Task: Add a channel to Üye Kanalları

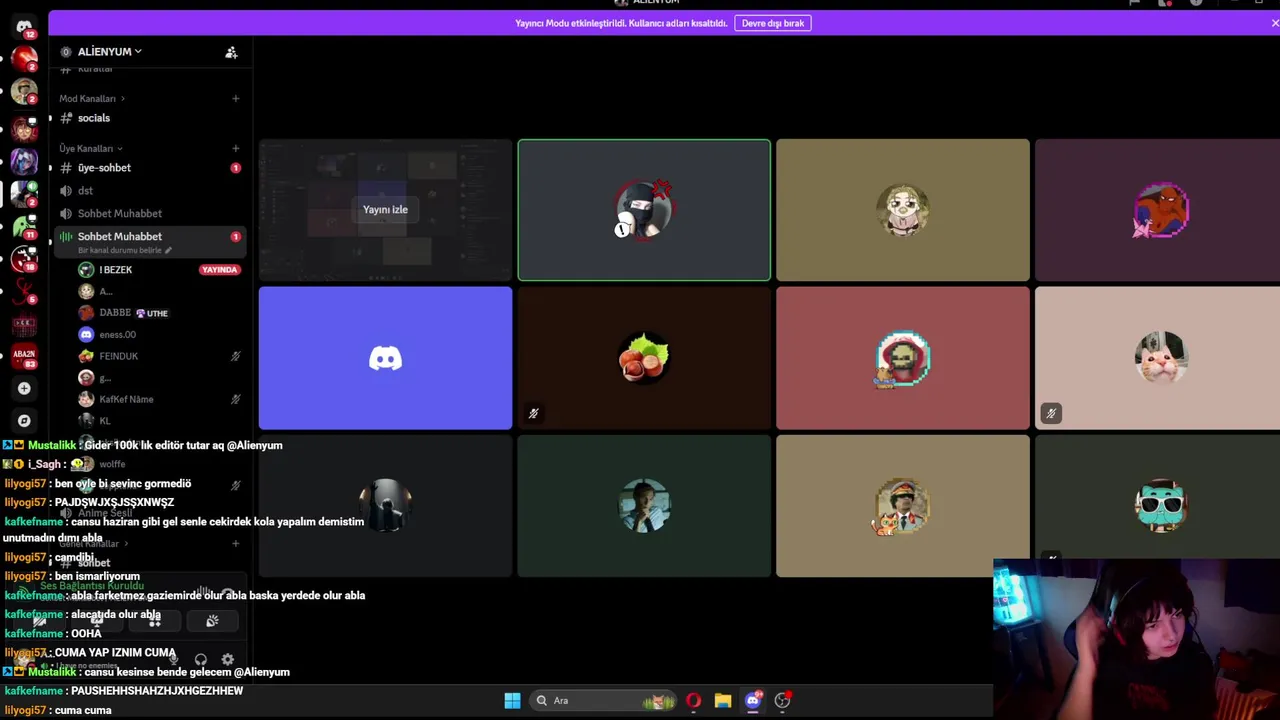Action: (236, 148)
